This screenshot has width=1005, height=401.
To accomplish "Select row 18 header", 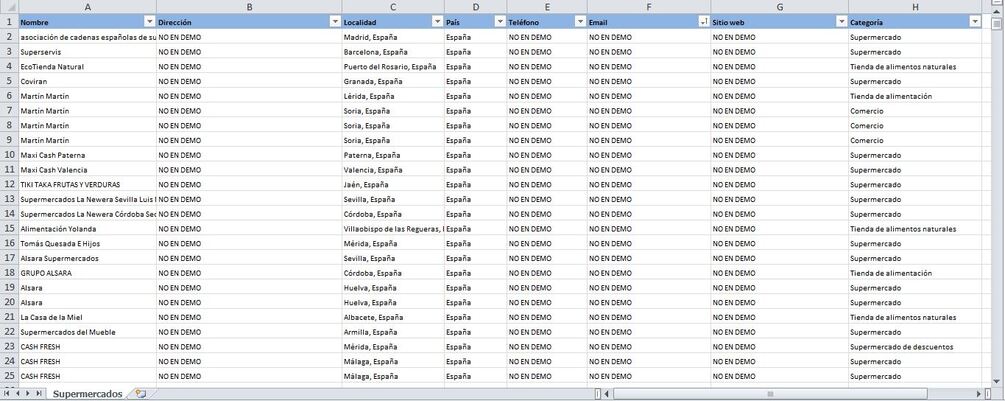I will [9, 273].
